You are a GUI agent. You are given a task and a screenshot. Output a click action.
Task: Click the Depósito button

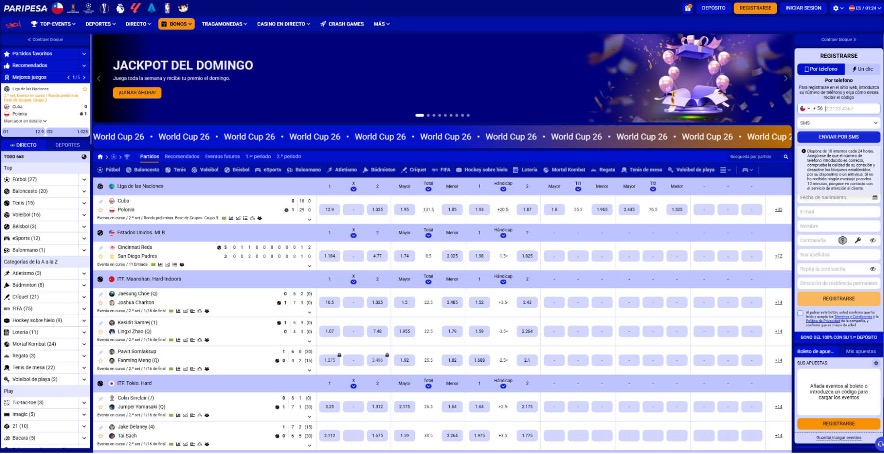713,8
